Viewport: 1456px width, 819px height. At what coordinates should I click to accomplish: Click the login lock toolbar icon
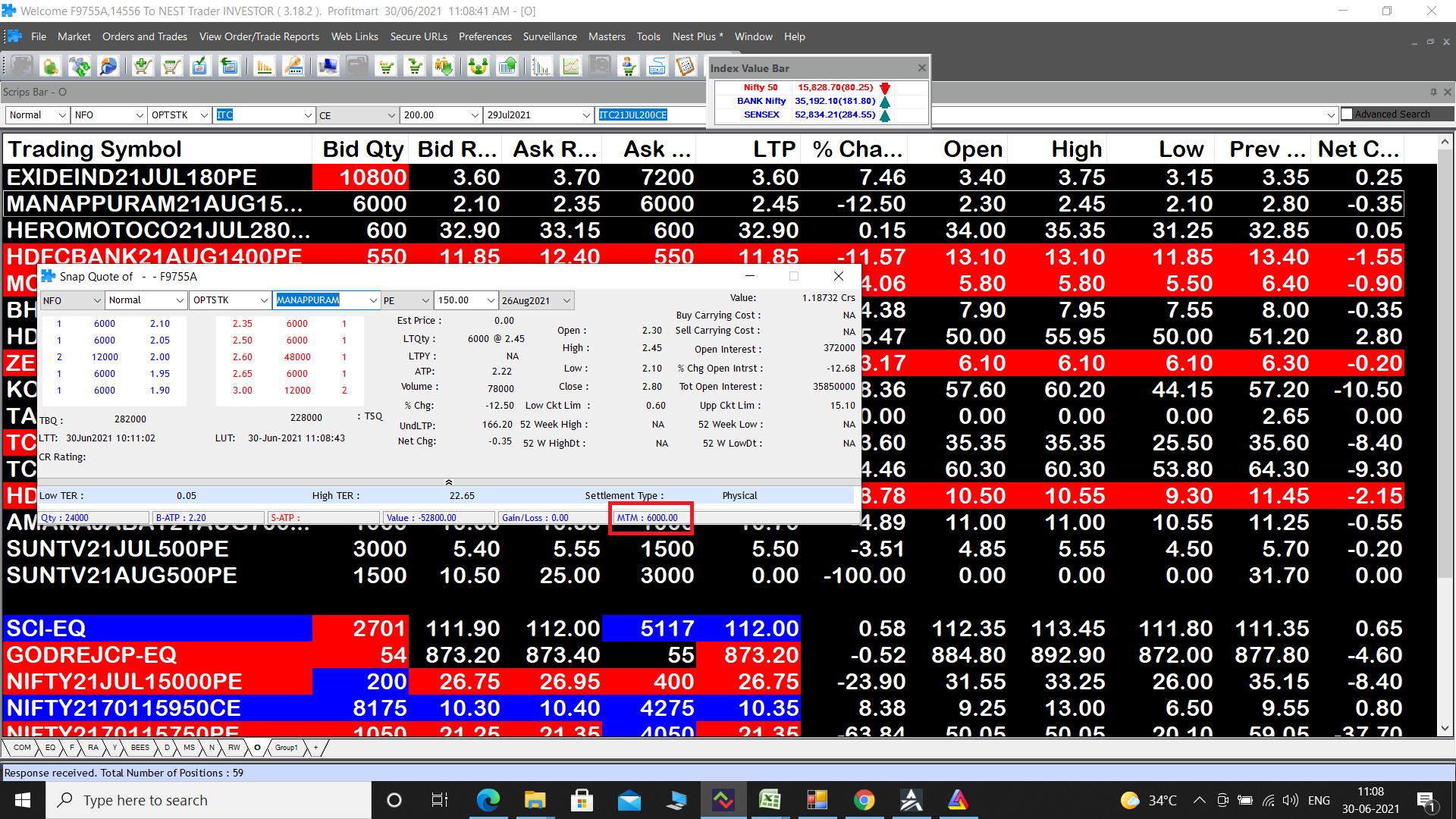pyautogui.click(x=51, y=67)
